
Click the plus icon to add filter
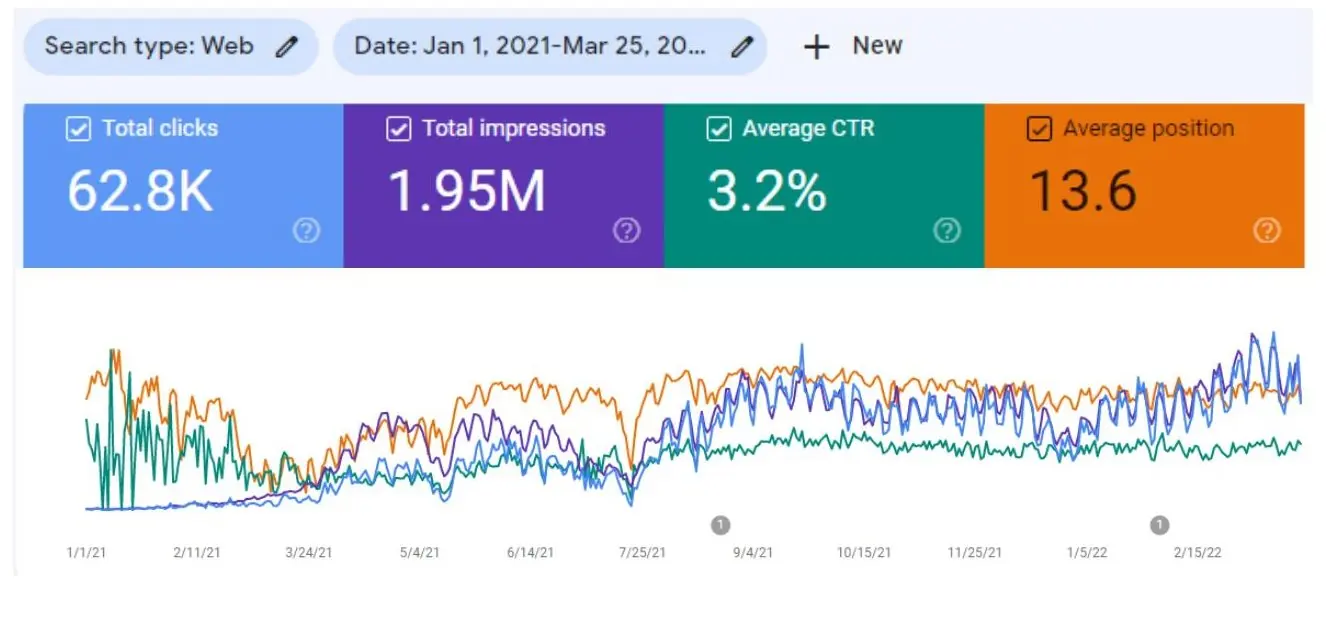(x=817, y=46)
